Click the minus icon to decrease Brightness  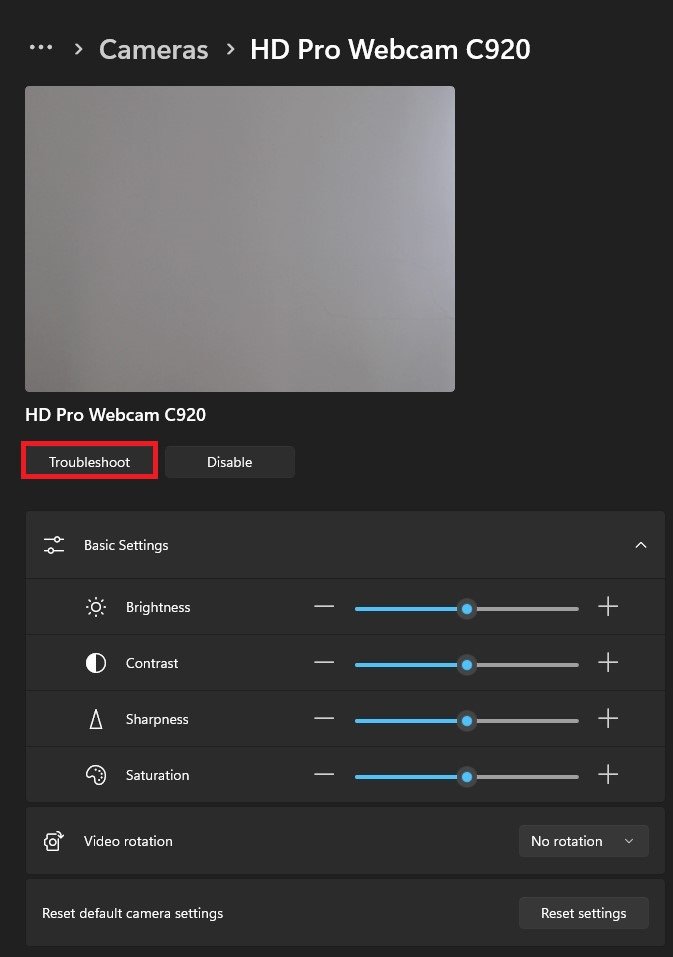[x=324, y=607]
